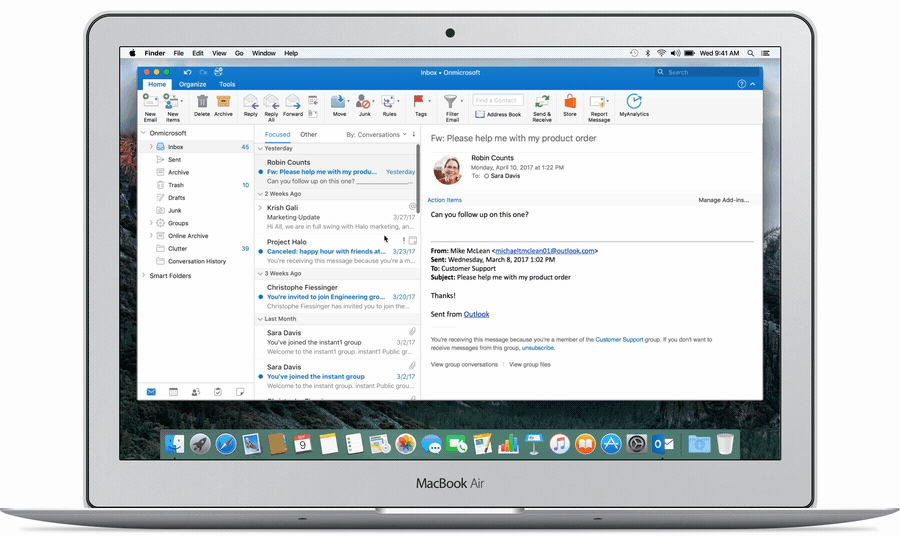
Task: Click the Send & Receive icon
Action: (x=542, y=103)
